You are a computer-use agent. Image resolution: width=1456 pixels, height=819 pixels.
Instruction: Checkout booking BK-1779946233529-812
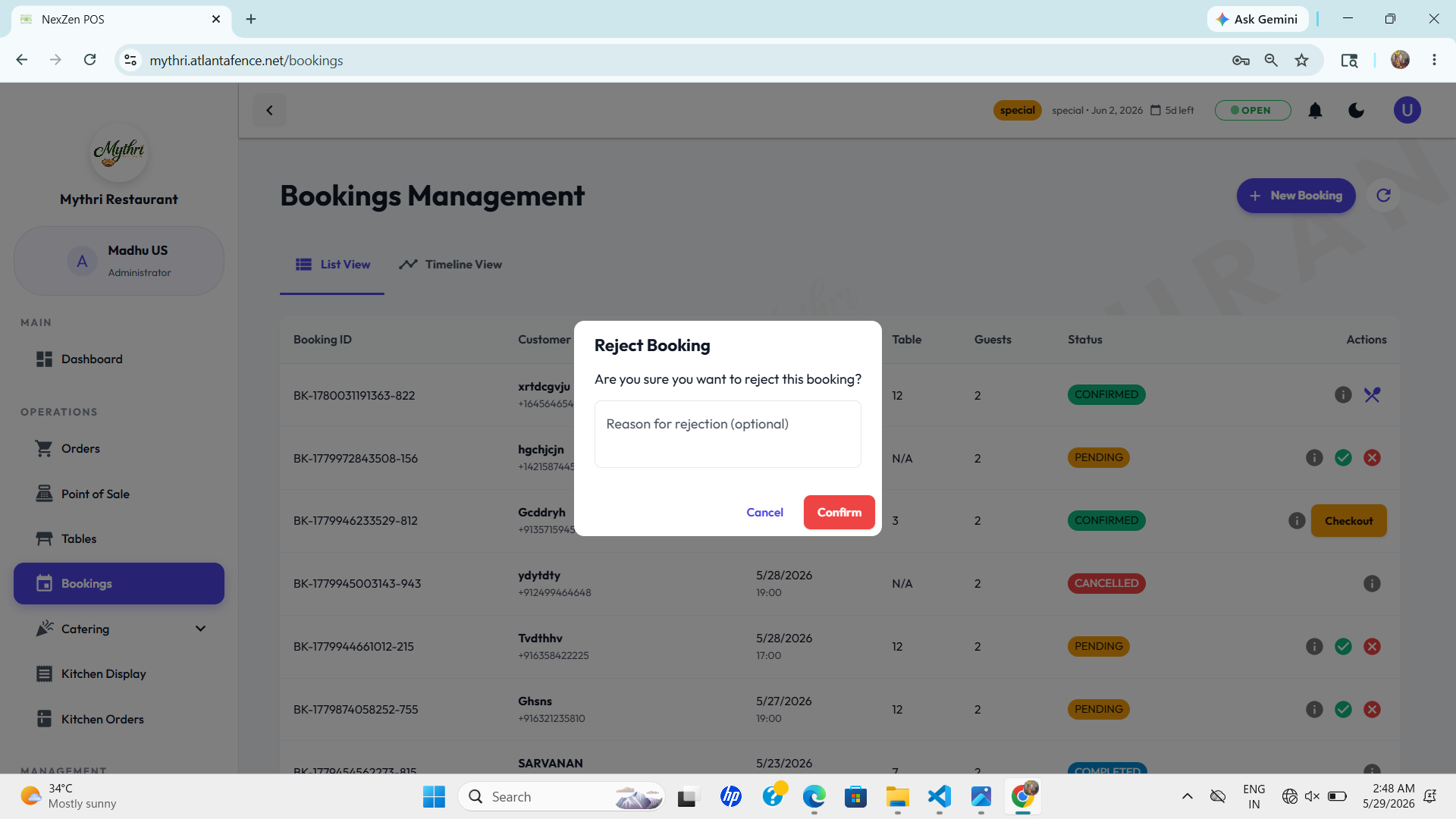pyautogui.click(x=1348, y=521)
